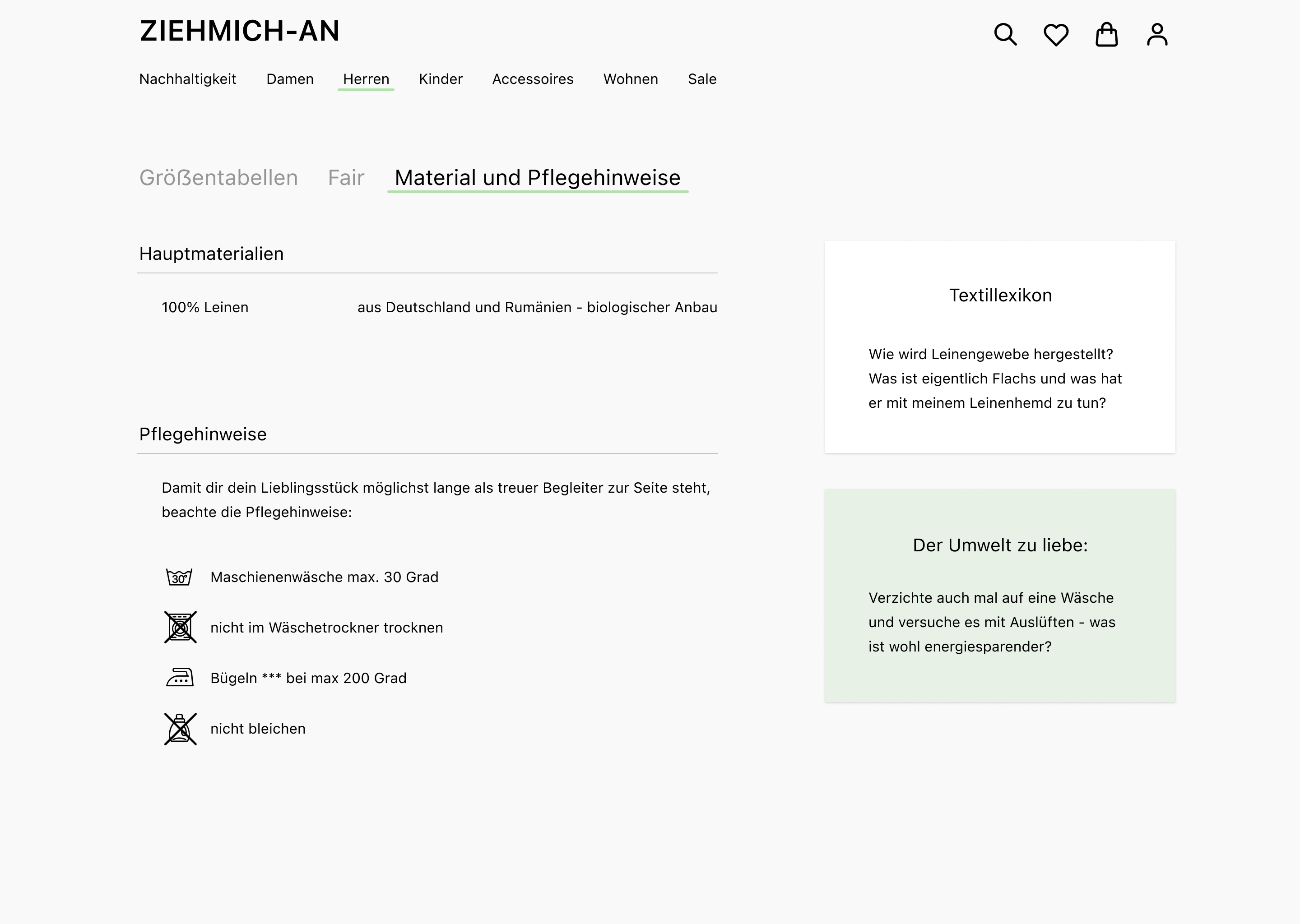Open the shopping bag icon

point(1106,35)
